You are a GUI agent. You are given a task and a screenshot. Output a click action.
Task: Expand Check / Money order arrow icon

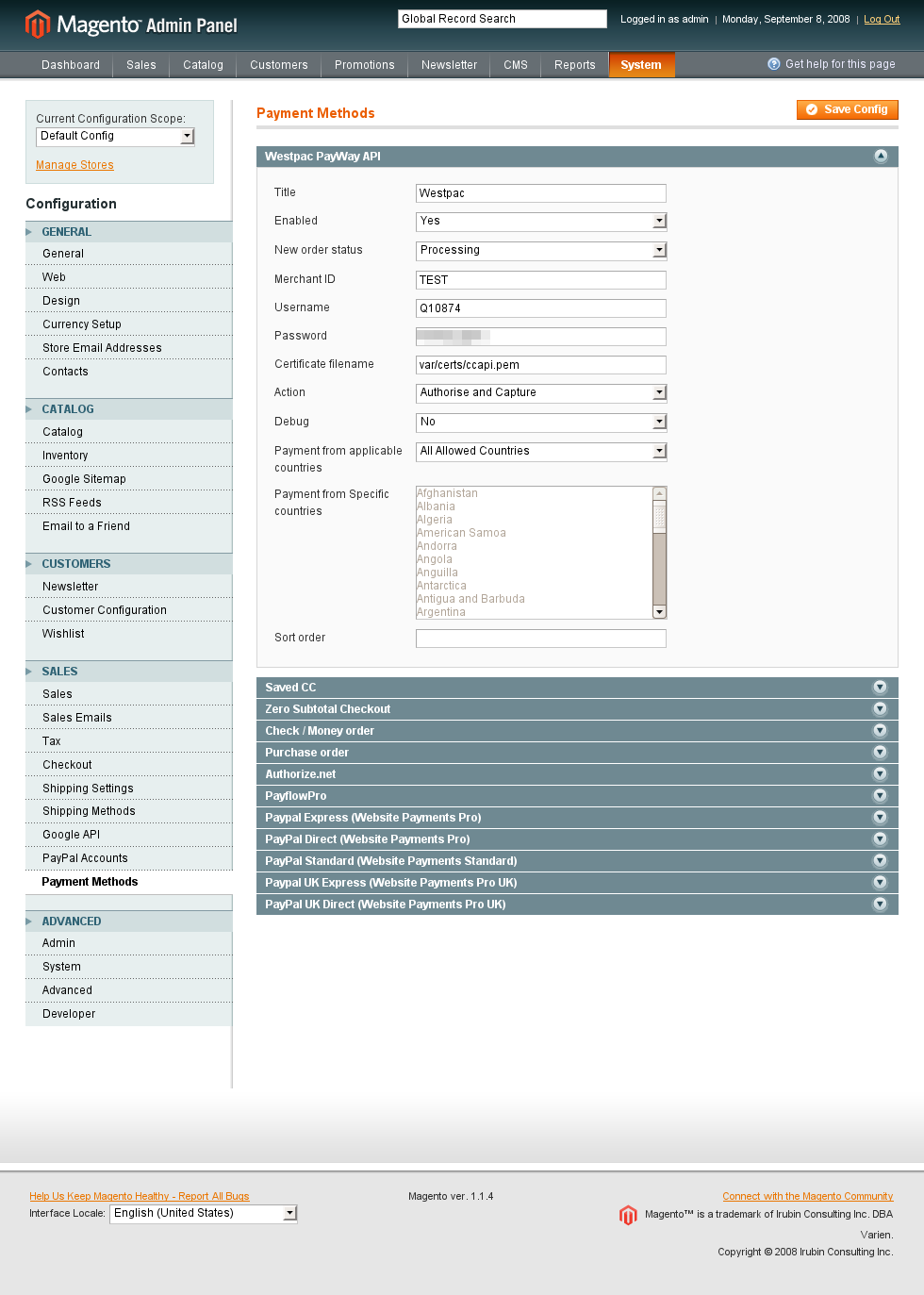[880, 731]
